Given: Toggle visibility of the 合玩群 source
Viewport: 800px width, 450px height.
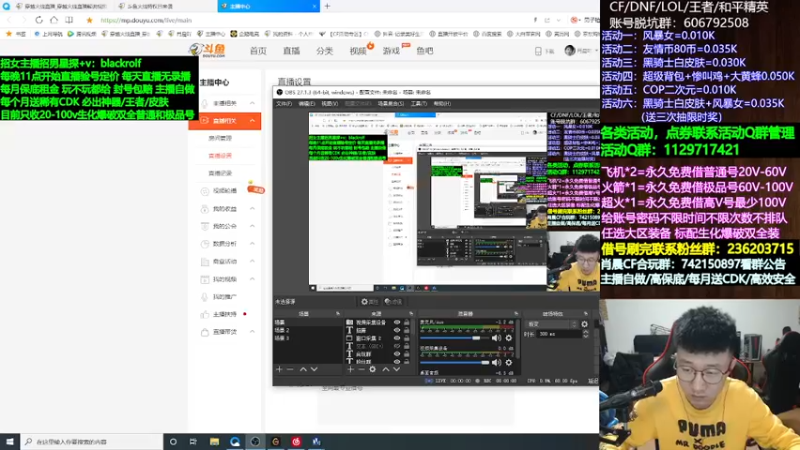Looking at the screenshot, I should (397, 354).
